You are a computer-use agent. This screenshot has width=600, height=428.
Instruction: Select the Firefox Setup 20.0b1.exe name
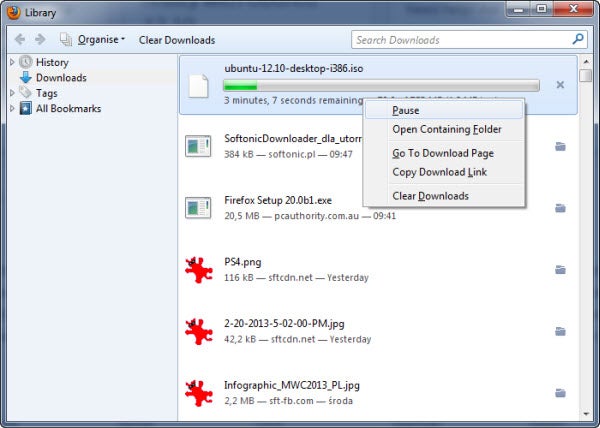point(278,200)
